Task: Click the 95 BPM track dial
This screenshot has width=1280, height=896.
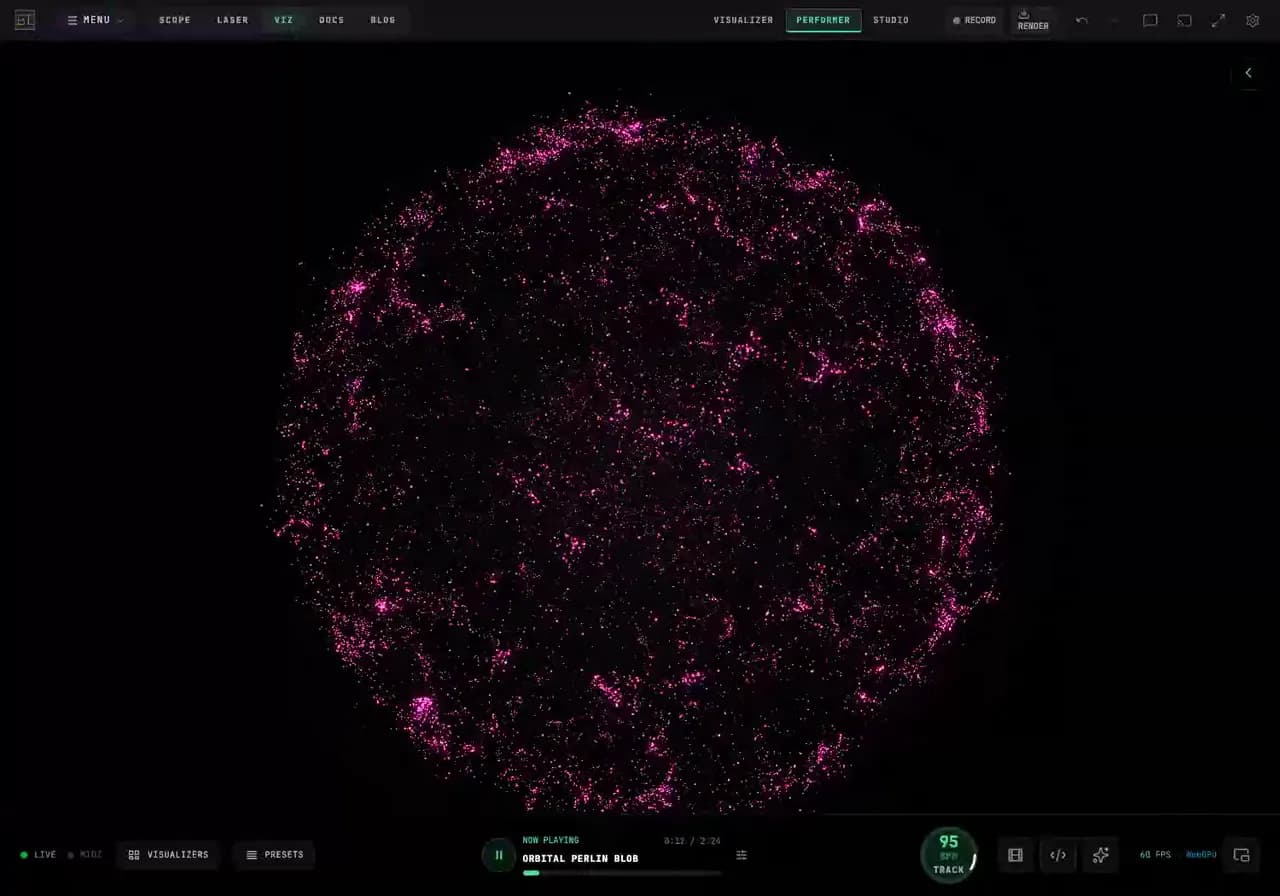Action: [948, 854]
